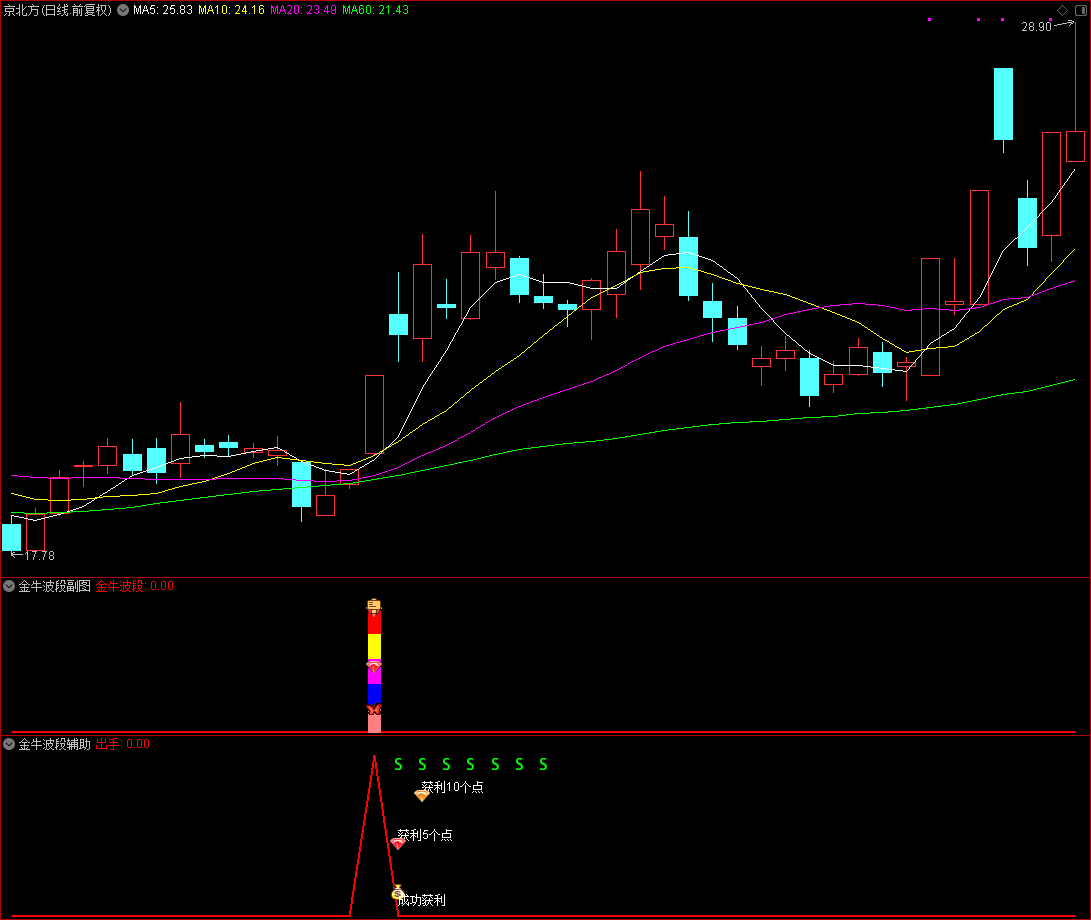This screenshot has height=920, width=1091.
Task: Click the 28.90 high price label
Action: [1036, 27]
